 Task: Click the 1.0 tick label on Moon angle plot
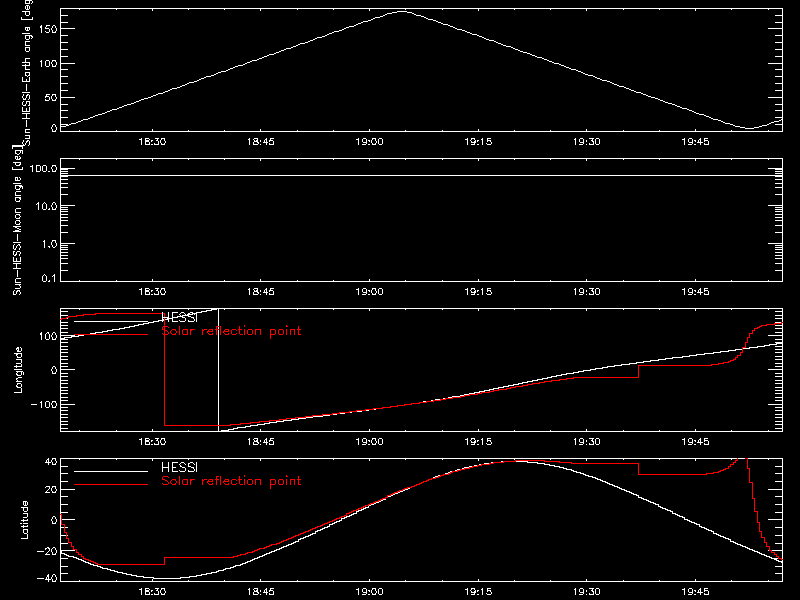click(49, 244)
